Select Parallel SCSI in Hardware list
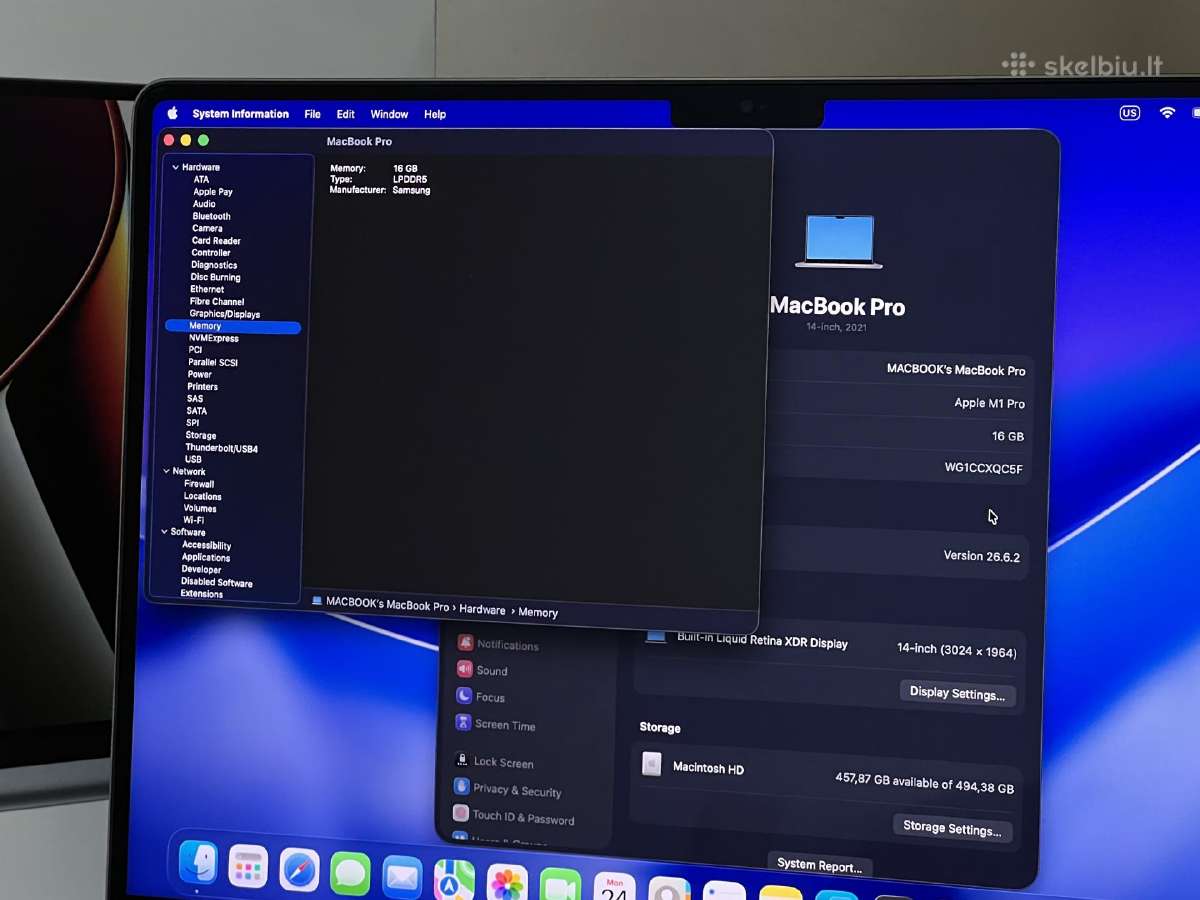1200x900 pixels. pos(213,362)
